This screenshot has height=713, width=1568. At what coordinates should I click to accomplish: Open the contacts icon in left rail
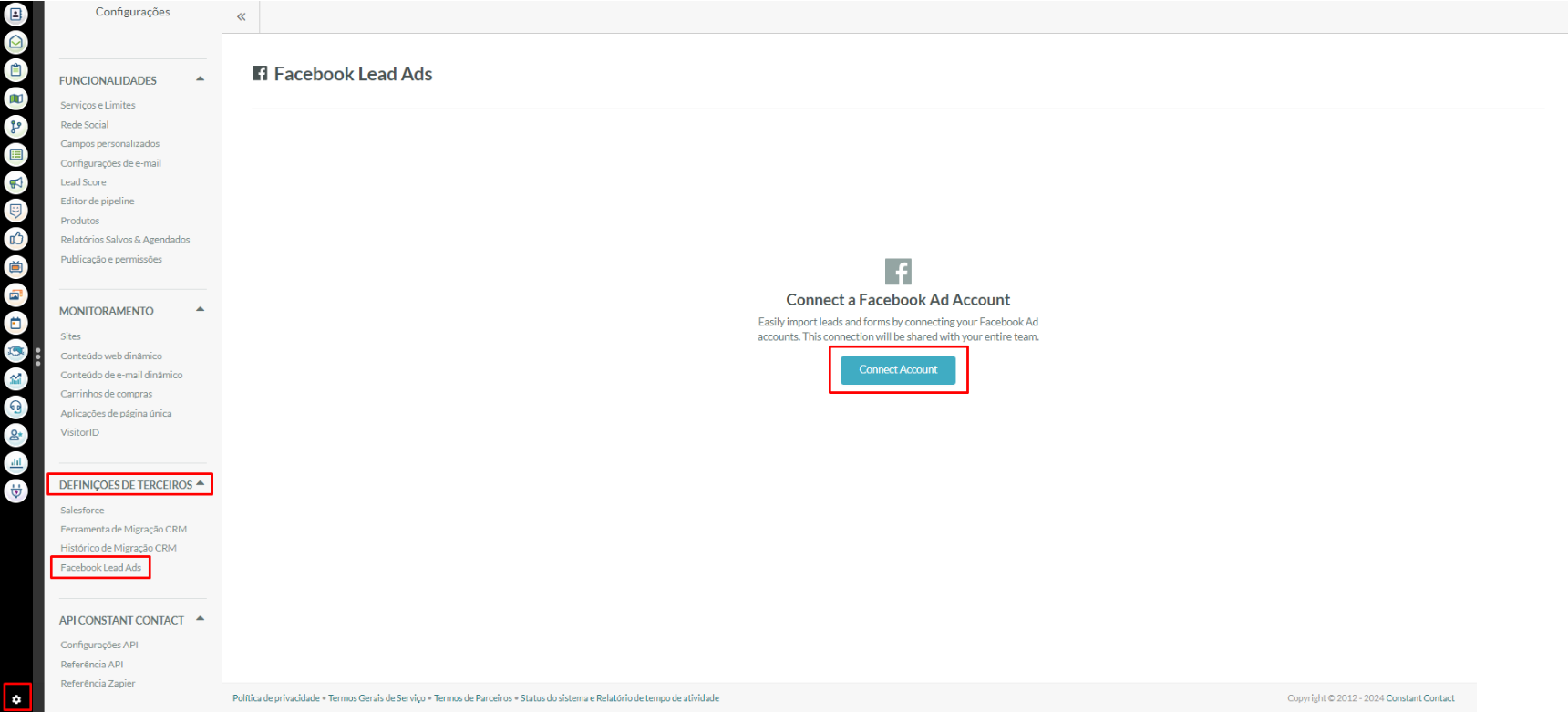pyautogui.click(x=15, y=15)
